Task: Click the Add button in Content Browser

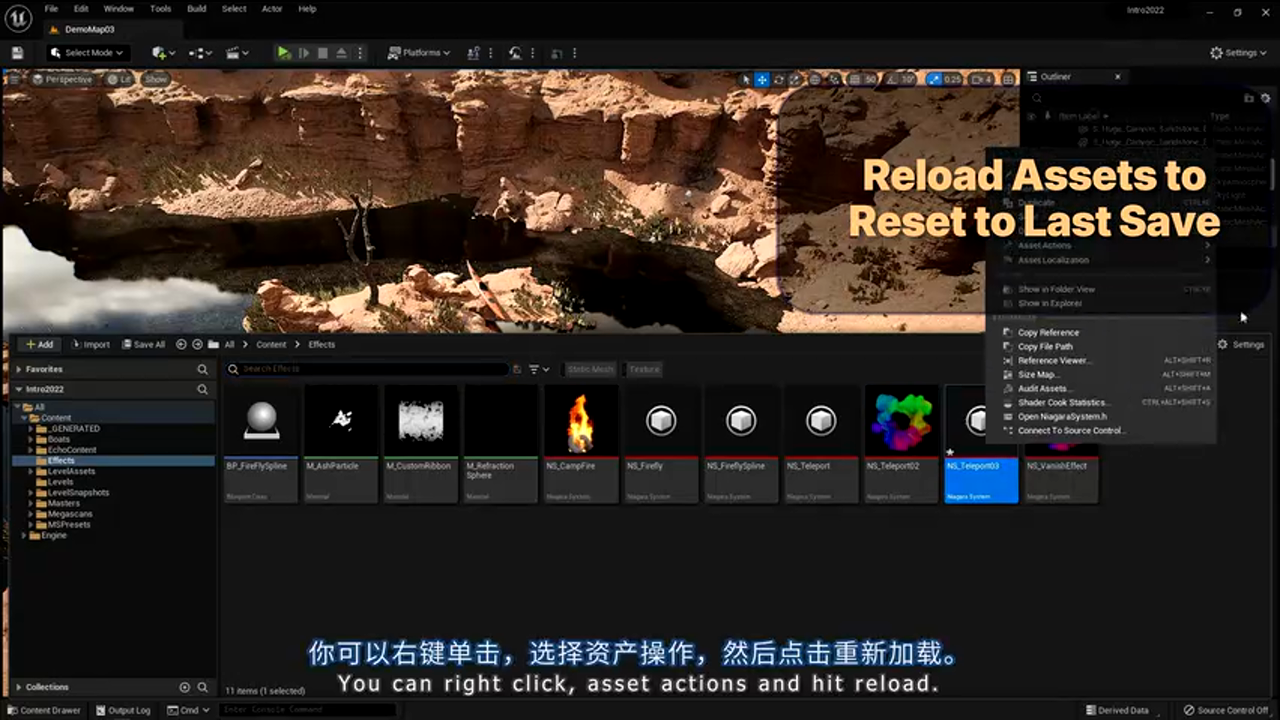Action: (39, 344)
